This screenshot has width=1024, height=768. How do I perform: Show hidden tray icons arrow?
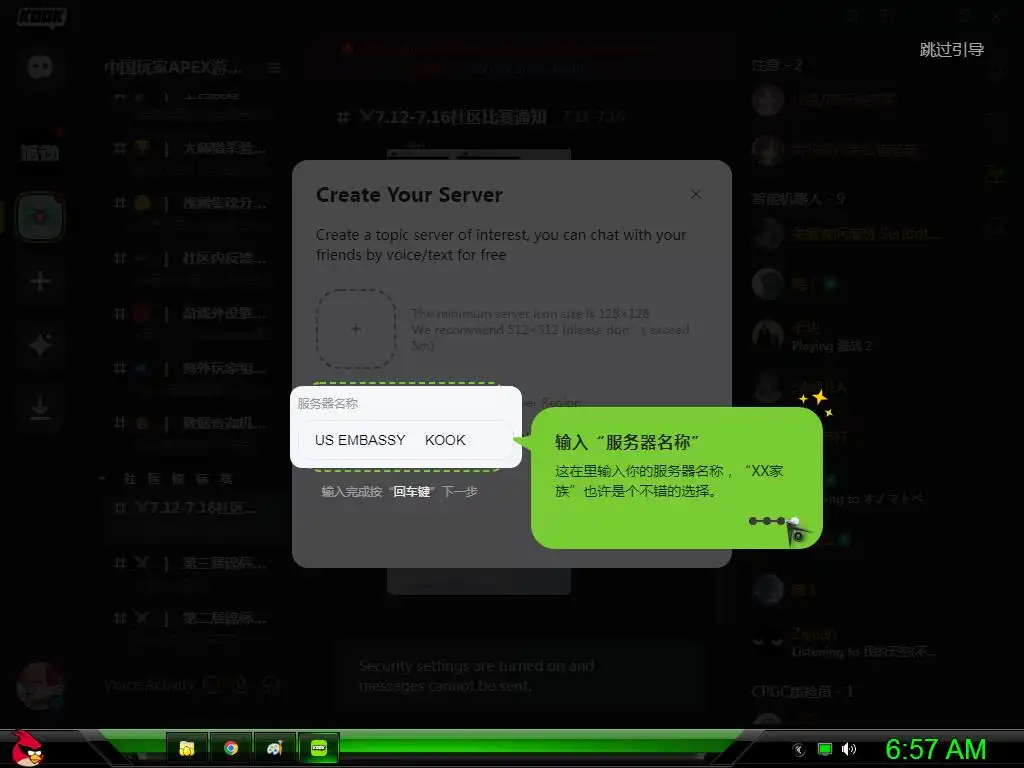click(x=798, y=750)
